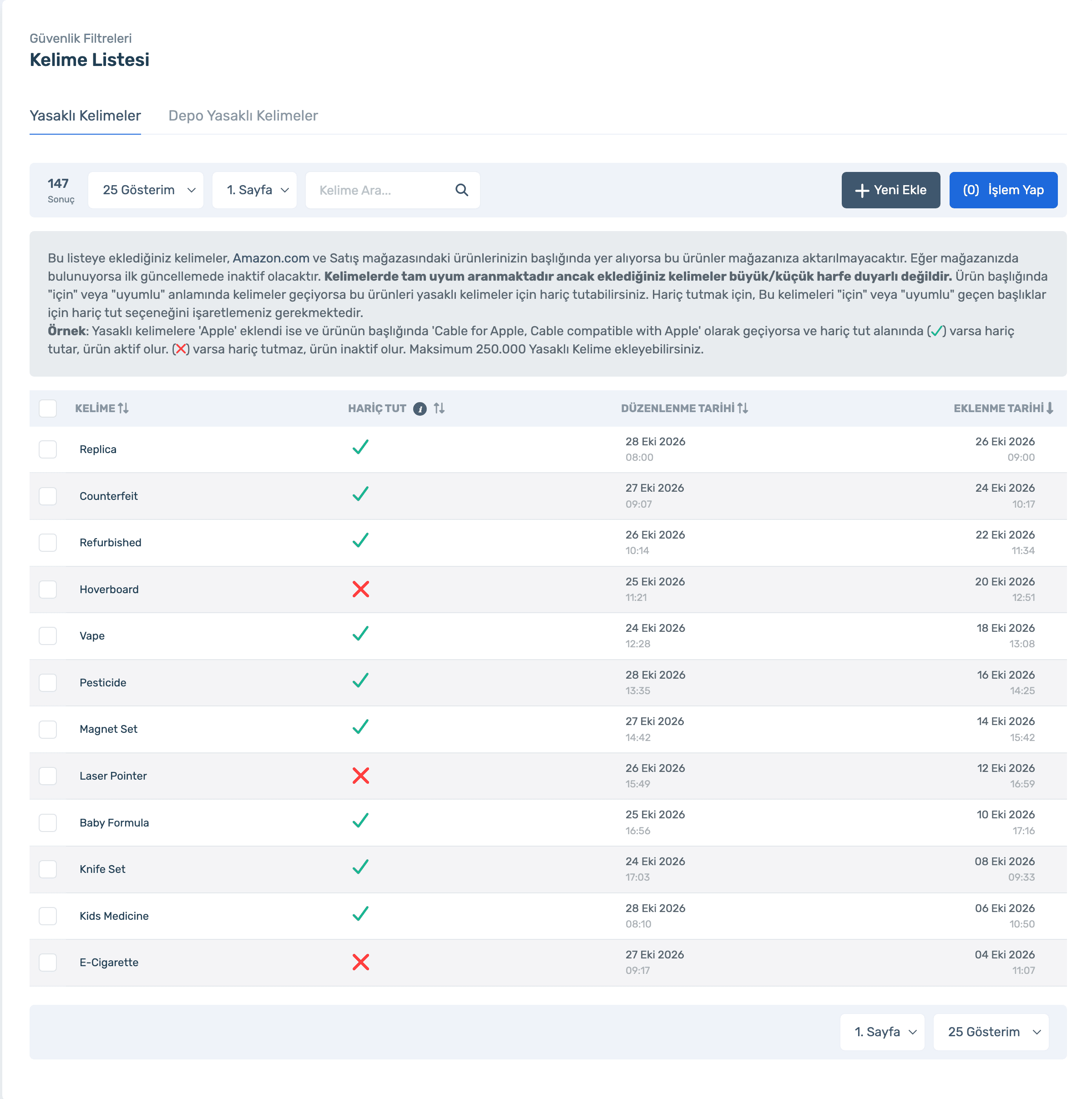
Task: Click the red X in E-Cigarette row
Action: point(361,962)
